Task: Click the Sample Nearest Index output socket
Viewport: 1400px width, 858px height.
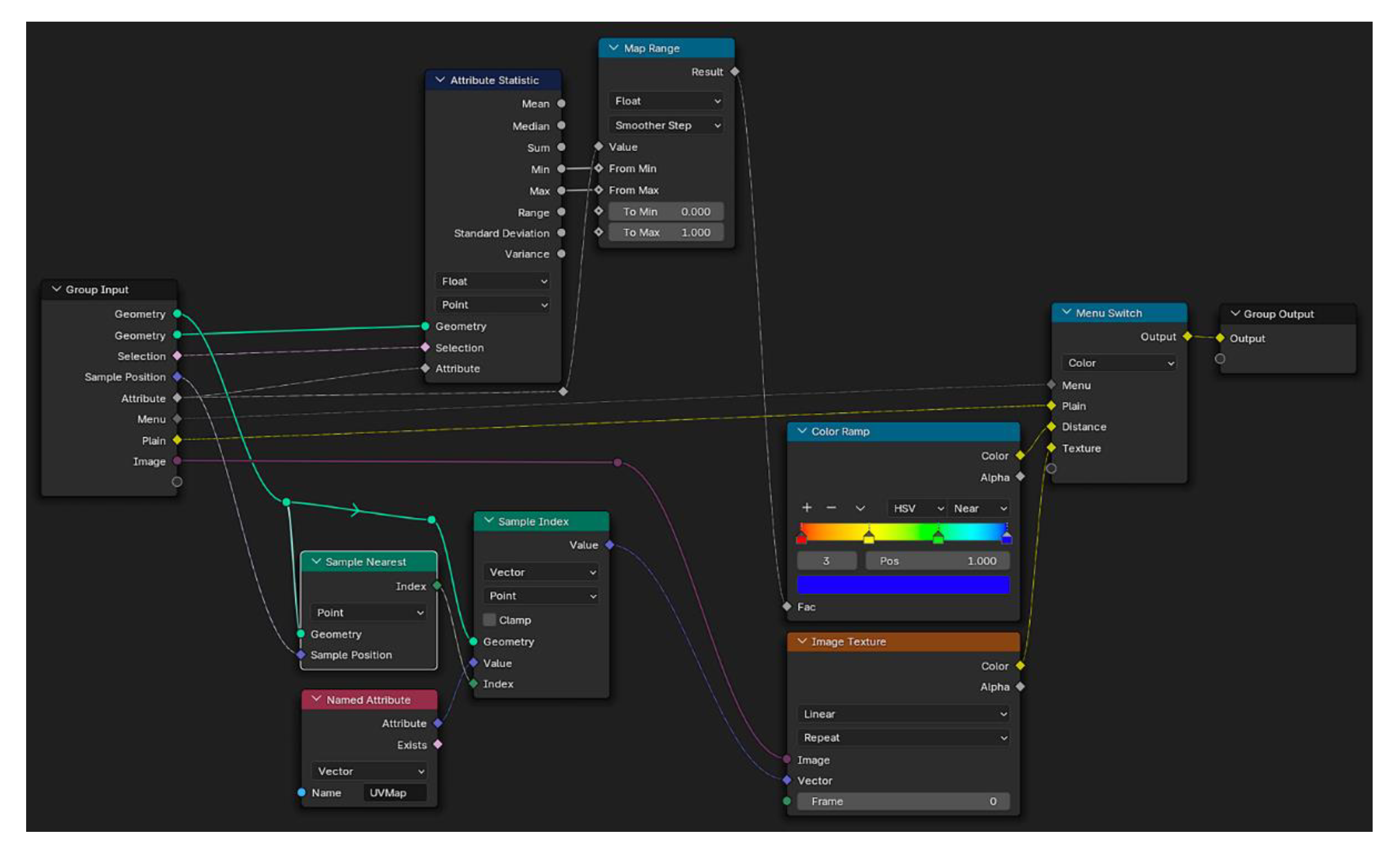Action: [437, 585]
